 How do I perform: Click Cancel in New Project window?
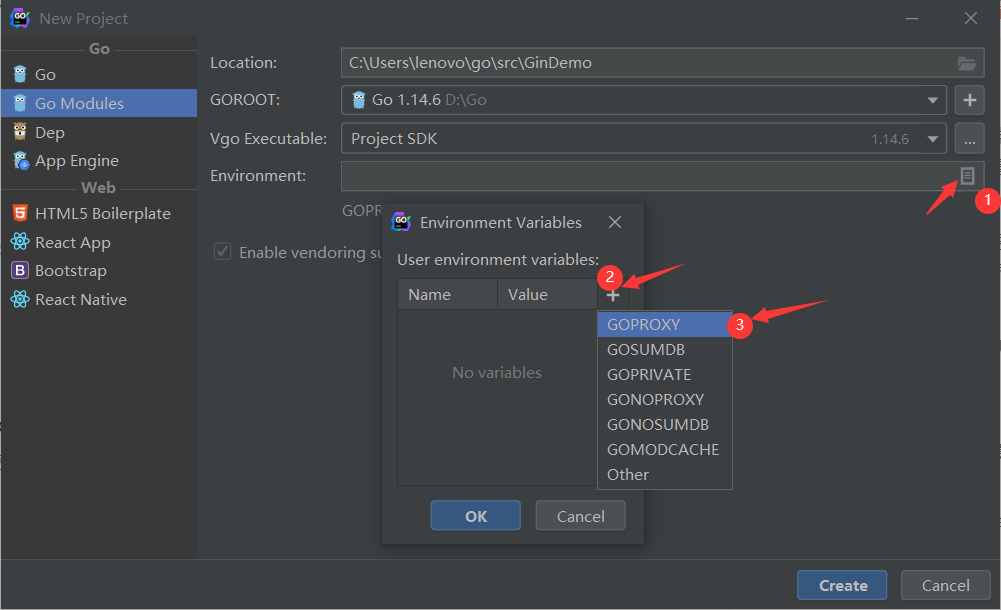(945, 585)
